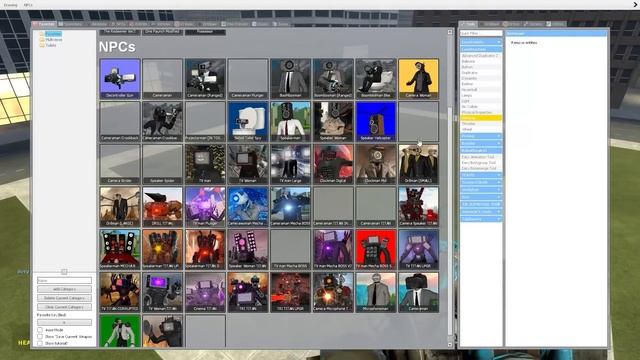This screenshot has height=360, width=640.
Task: Select the Balloons tool
Action: (481, 61)
